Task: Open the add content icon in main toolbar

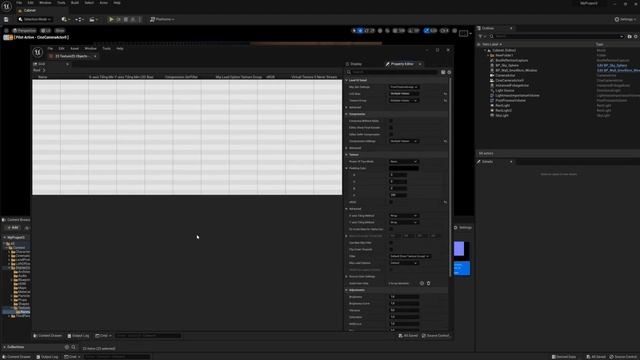Action: point(65,19)
